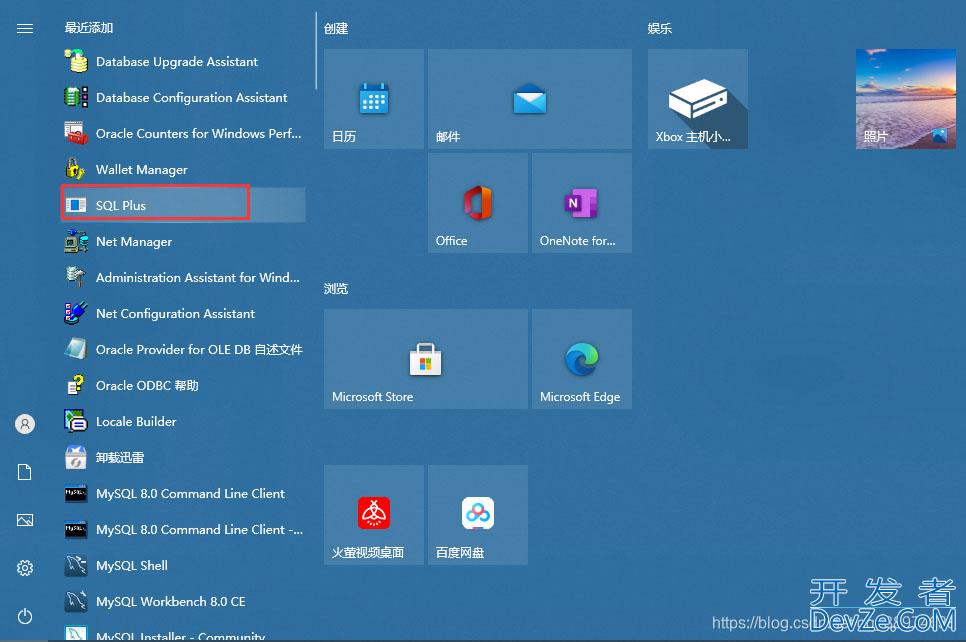The width and height of the screenshot is (966, 642).
Task: Open the Net Manager icon
Action: point(76,241)
